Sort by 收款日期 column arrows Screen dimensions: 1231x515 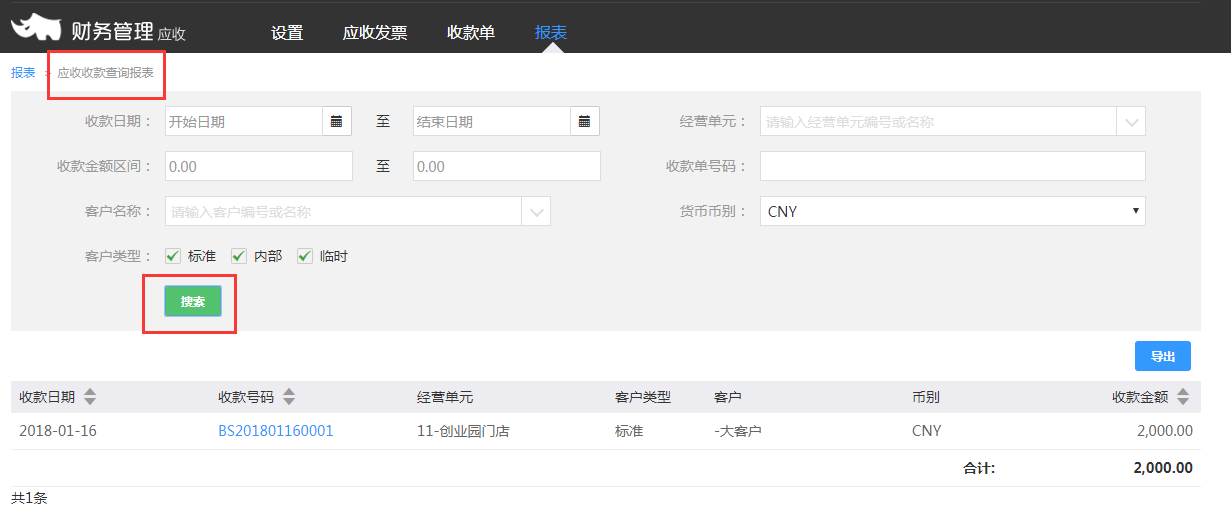pos(90,397)
